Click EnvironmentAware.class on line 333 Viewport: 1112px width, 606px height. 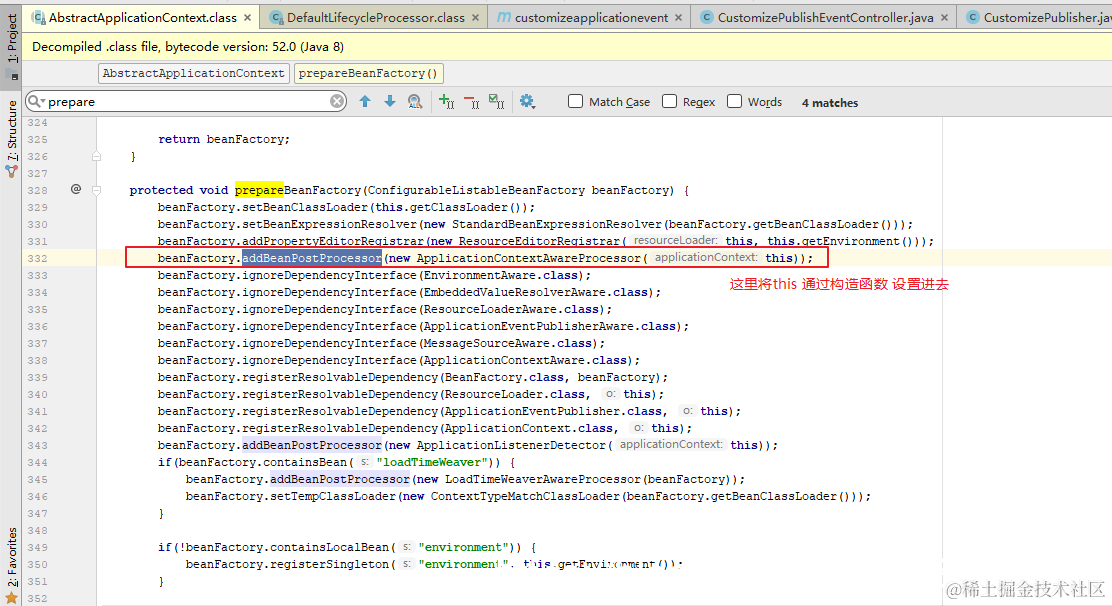[503, 275]
